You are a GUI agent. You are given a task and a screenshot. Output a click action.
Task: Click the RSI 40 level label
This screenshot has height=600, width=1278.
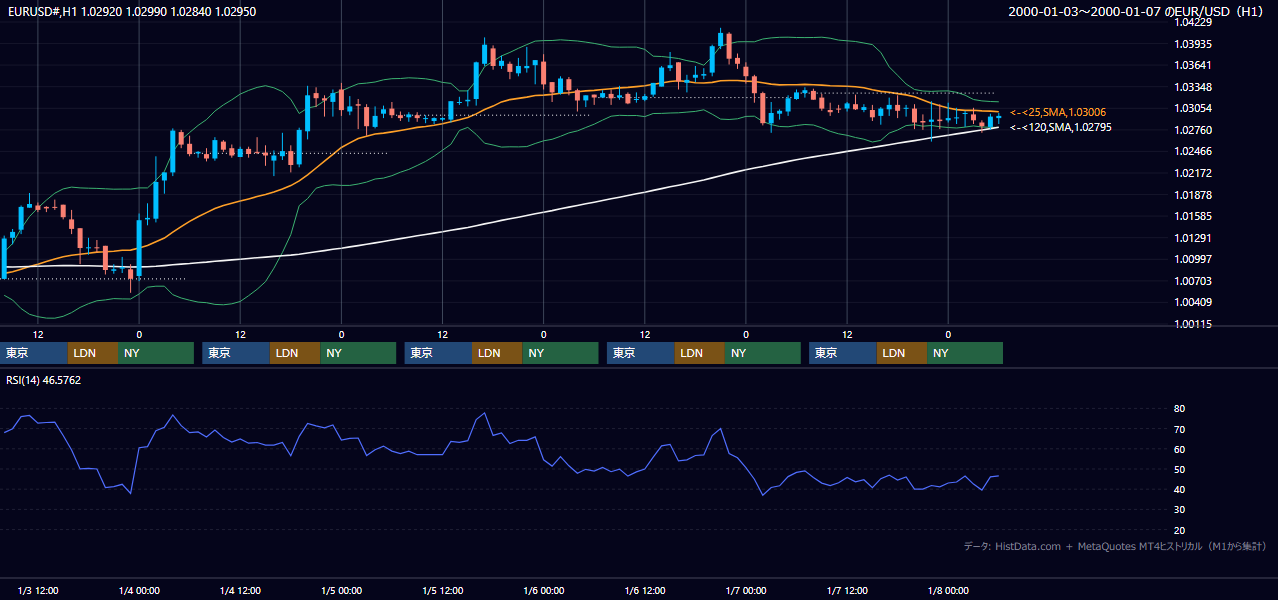(1179, 489)
